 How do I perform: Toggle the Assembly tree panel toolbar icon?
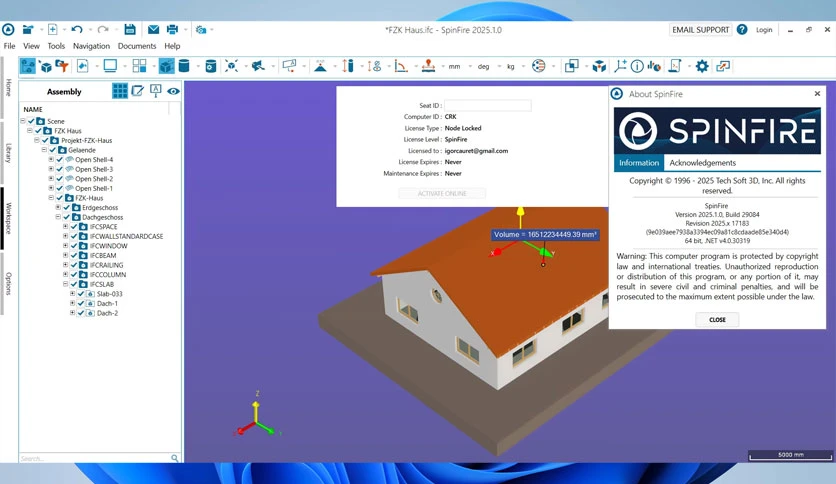coord(28,66)
